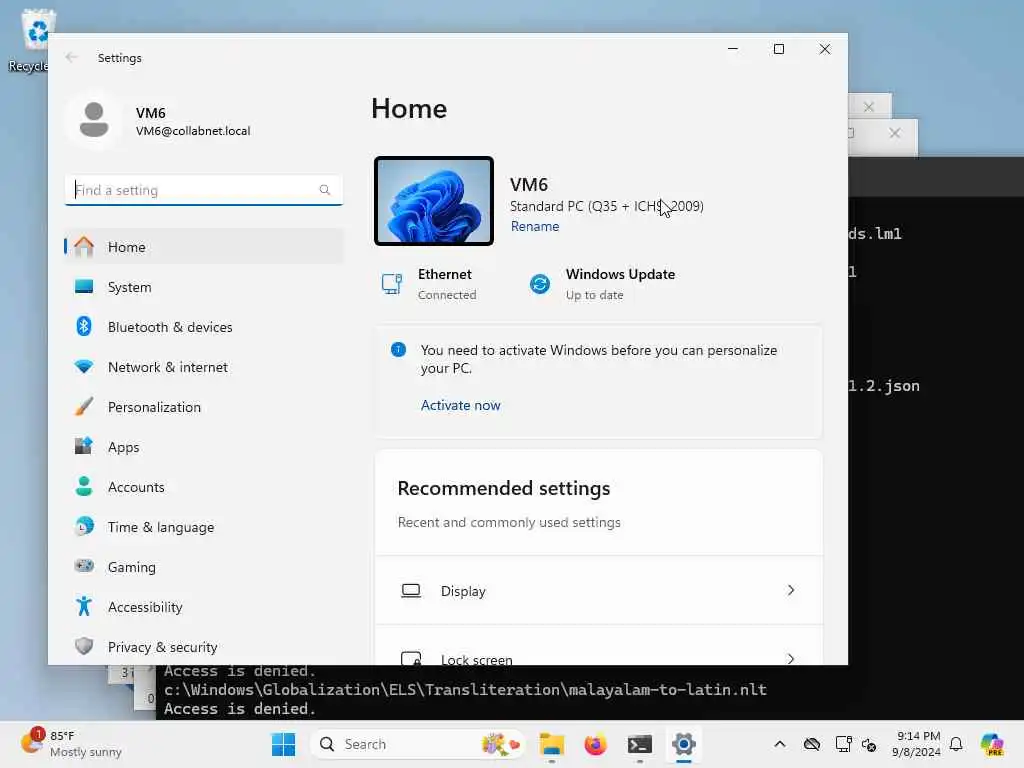This screenshot has height=768, width=1024.
Task: Open File Explorer from the taskbar
Action: pyautogui.click(x=552, y=744)
